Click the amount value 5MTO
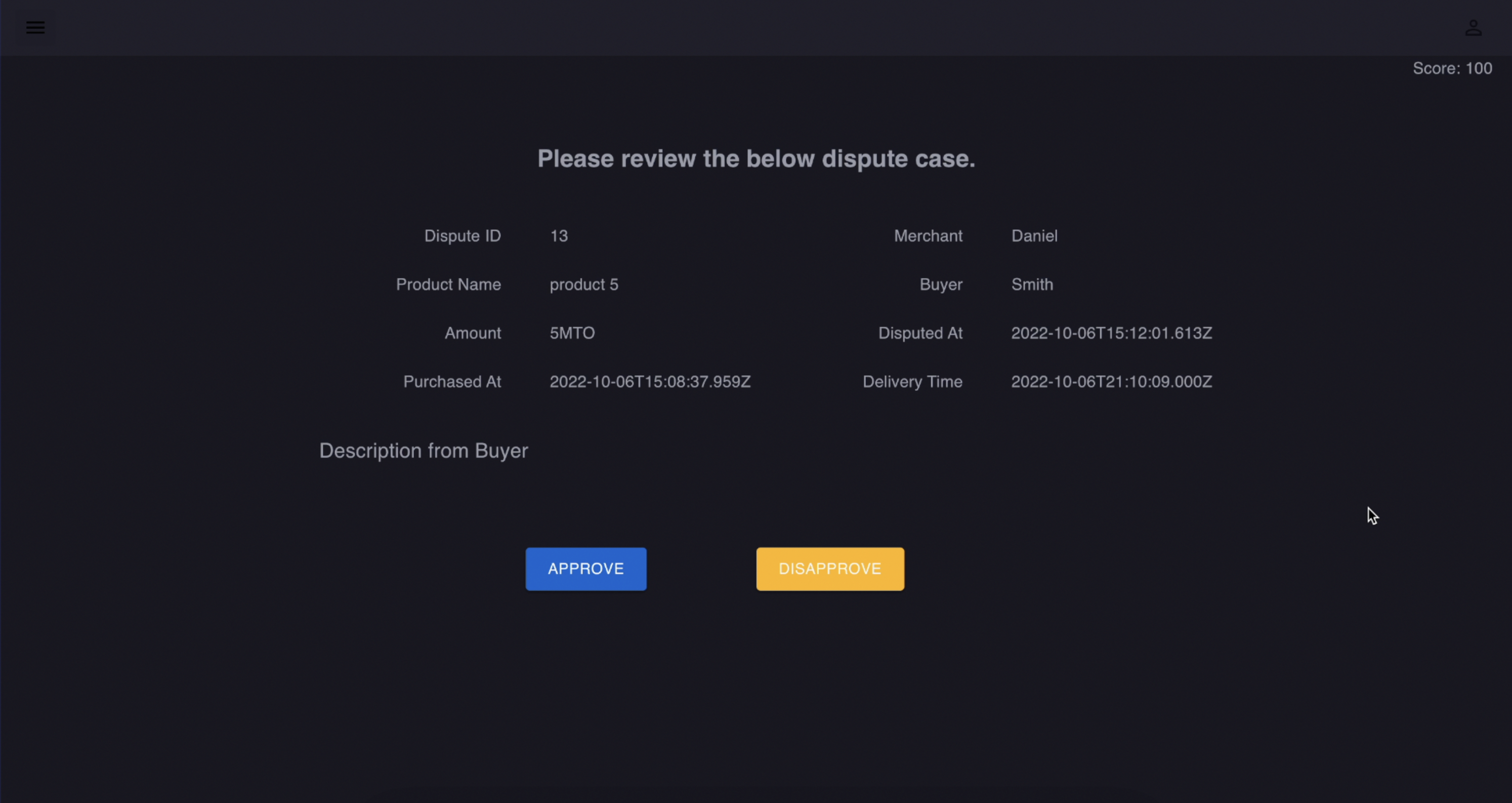The height and width of the screenshot is (803, 1512). 572,333
